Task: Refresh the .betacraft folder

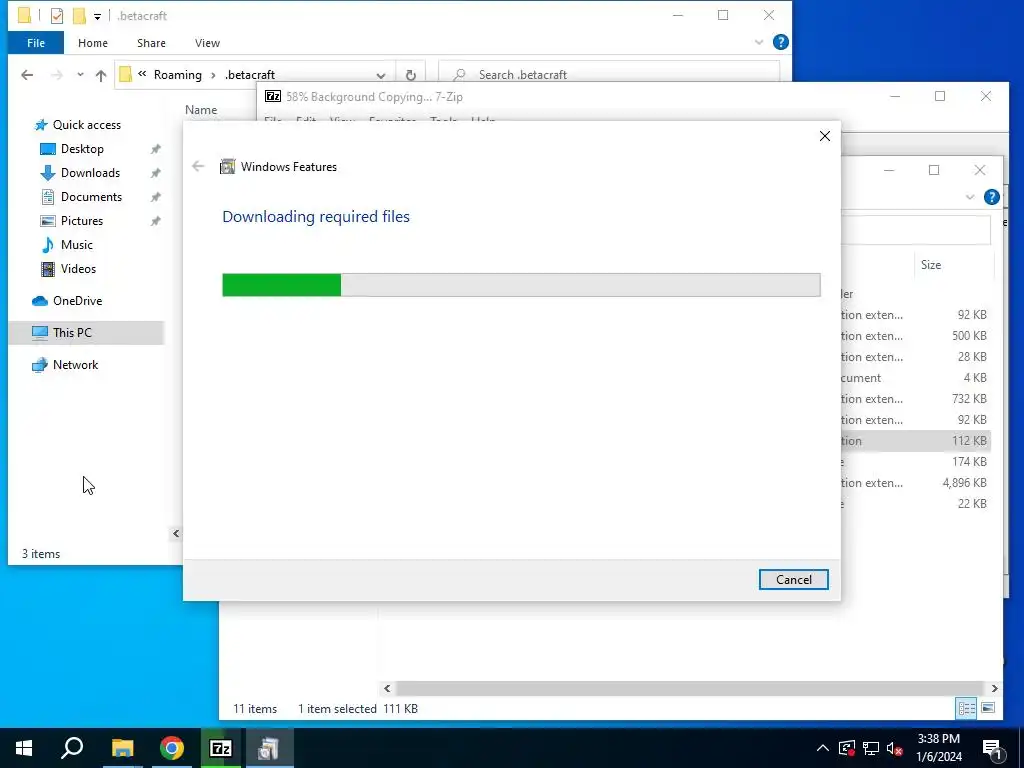Action: click(x=411, y=75)
